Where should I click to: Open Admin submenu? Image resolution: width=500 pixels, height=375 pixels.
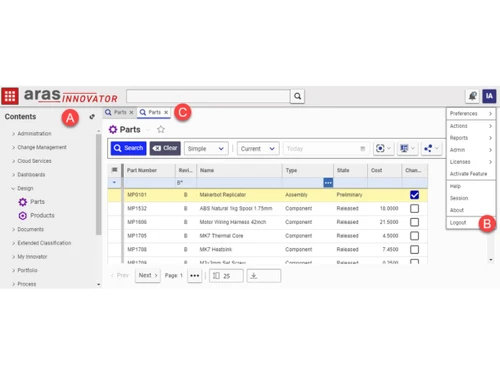tap(471, 150)
